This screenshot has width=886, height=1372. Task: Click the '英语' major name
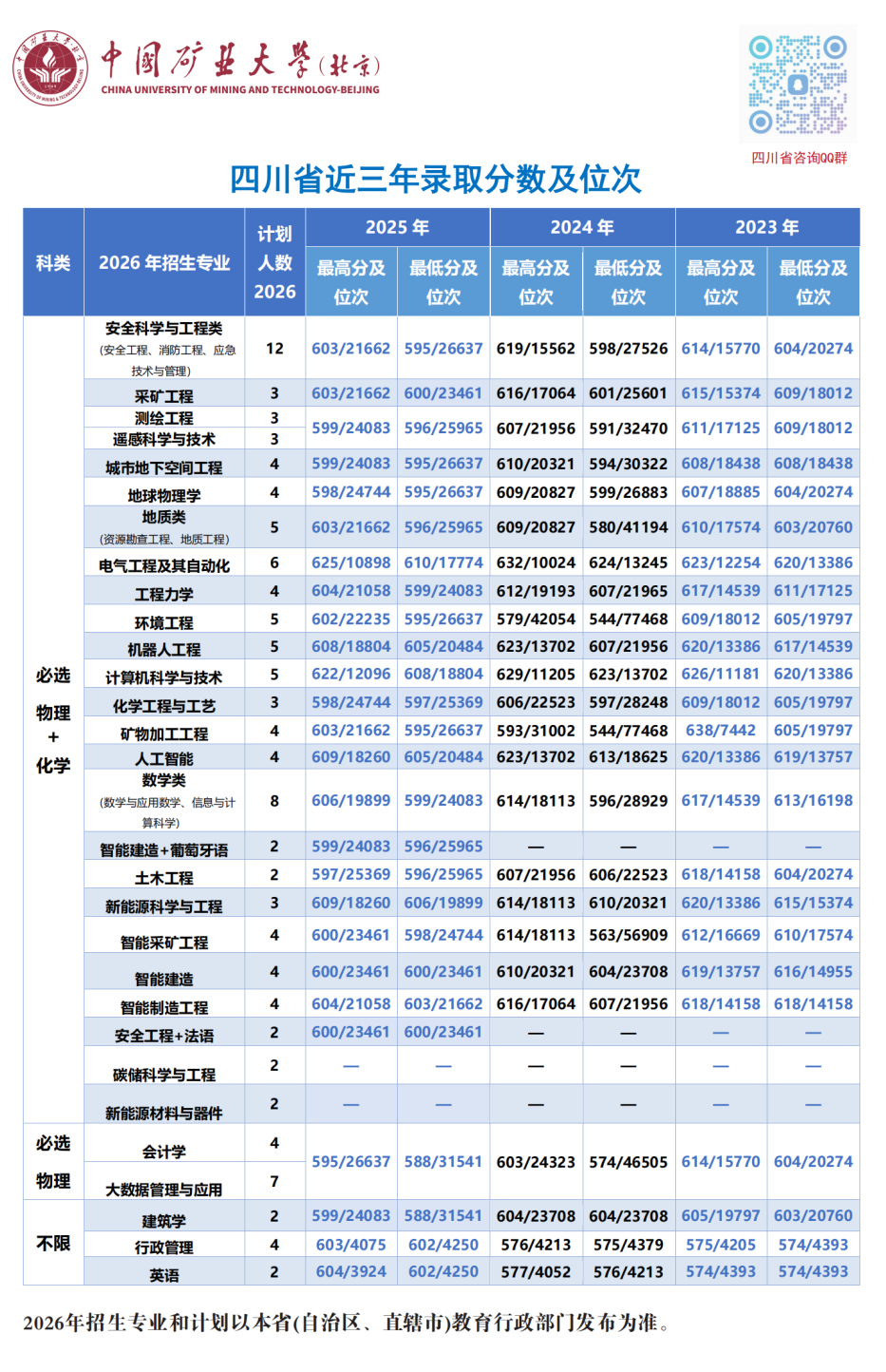pyautogui.click(x=164, y=1275)
